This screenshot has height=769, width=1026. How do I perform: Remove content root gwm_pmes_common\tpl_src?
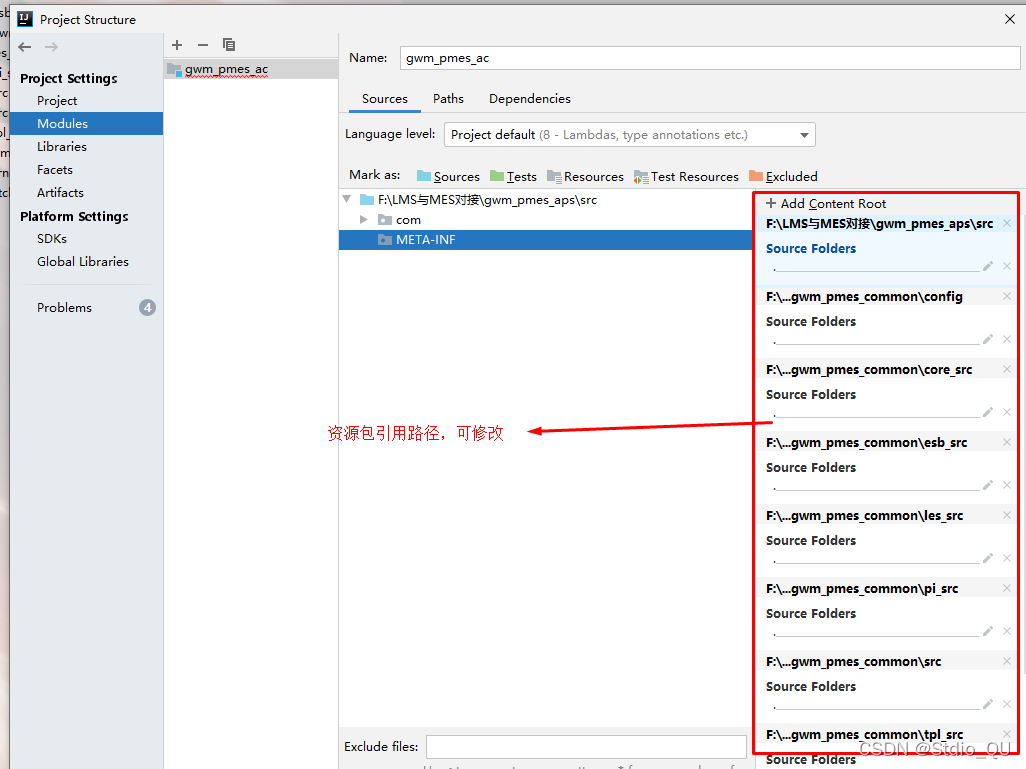pos(1007,734)
